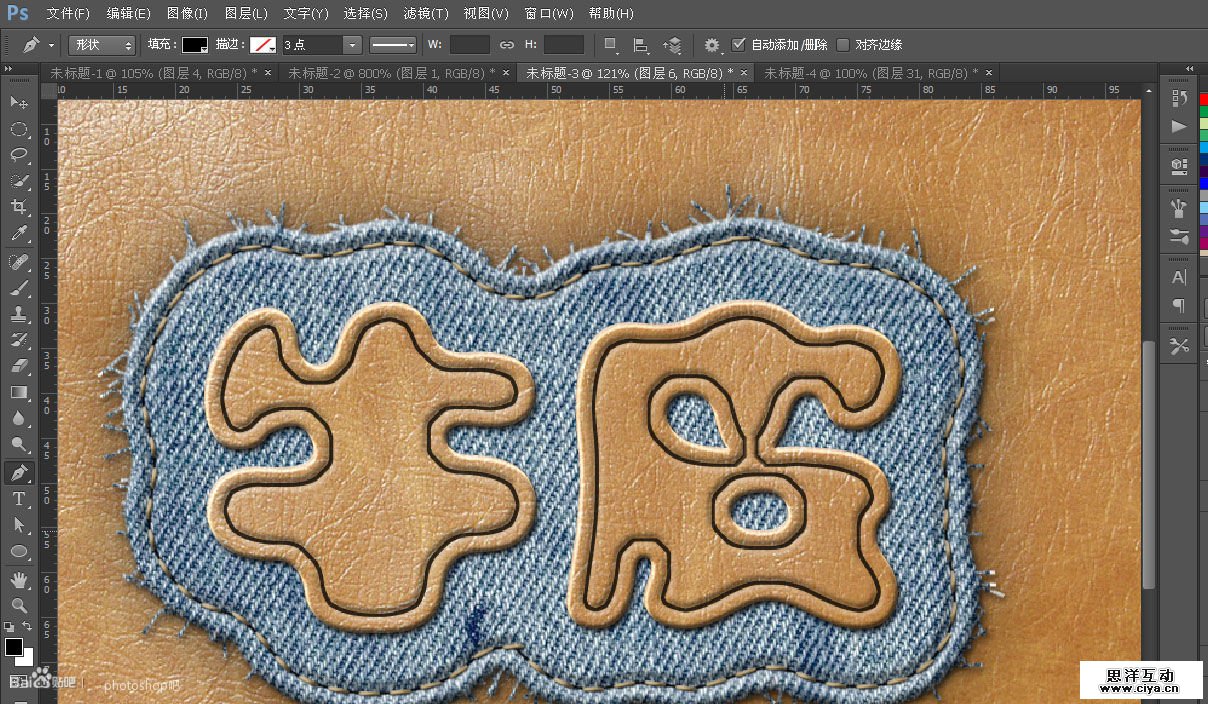Click the Gradient tool
Image resolution: width=1208 pixels, height=704 pixels.
tap(19, 393)
